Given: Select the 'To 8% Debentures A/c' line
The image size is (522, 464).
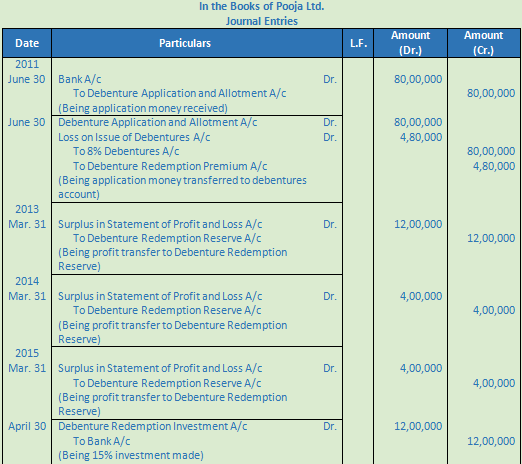Looking at the screenshot, I should [126, 151].
